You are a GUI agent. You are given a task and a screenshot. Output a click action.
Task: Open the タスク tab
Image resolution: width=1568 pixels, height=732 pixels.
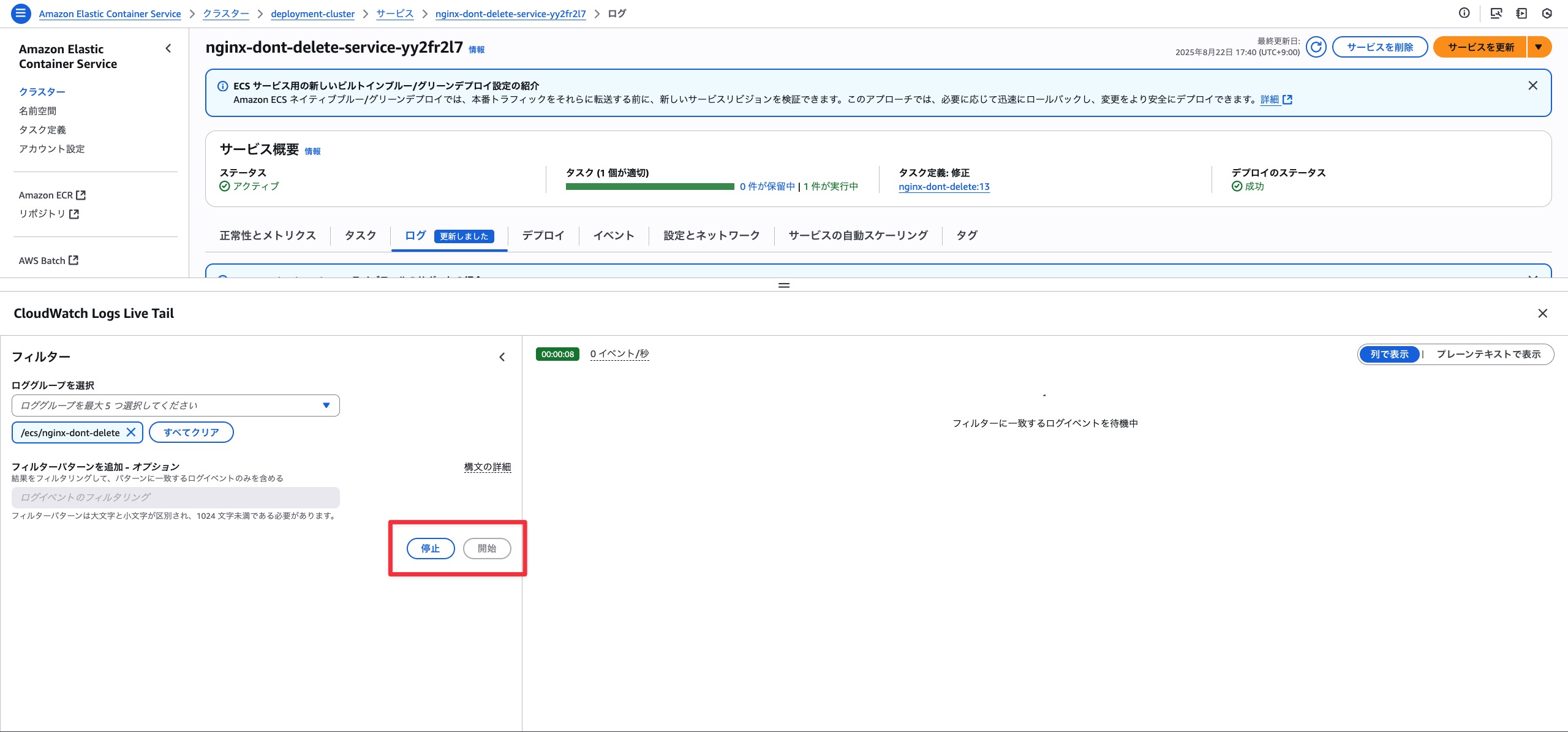(360, 236)
